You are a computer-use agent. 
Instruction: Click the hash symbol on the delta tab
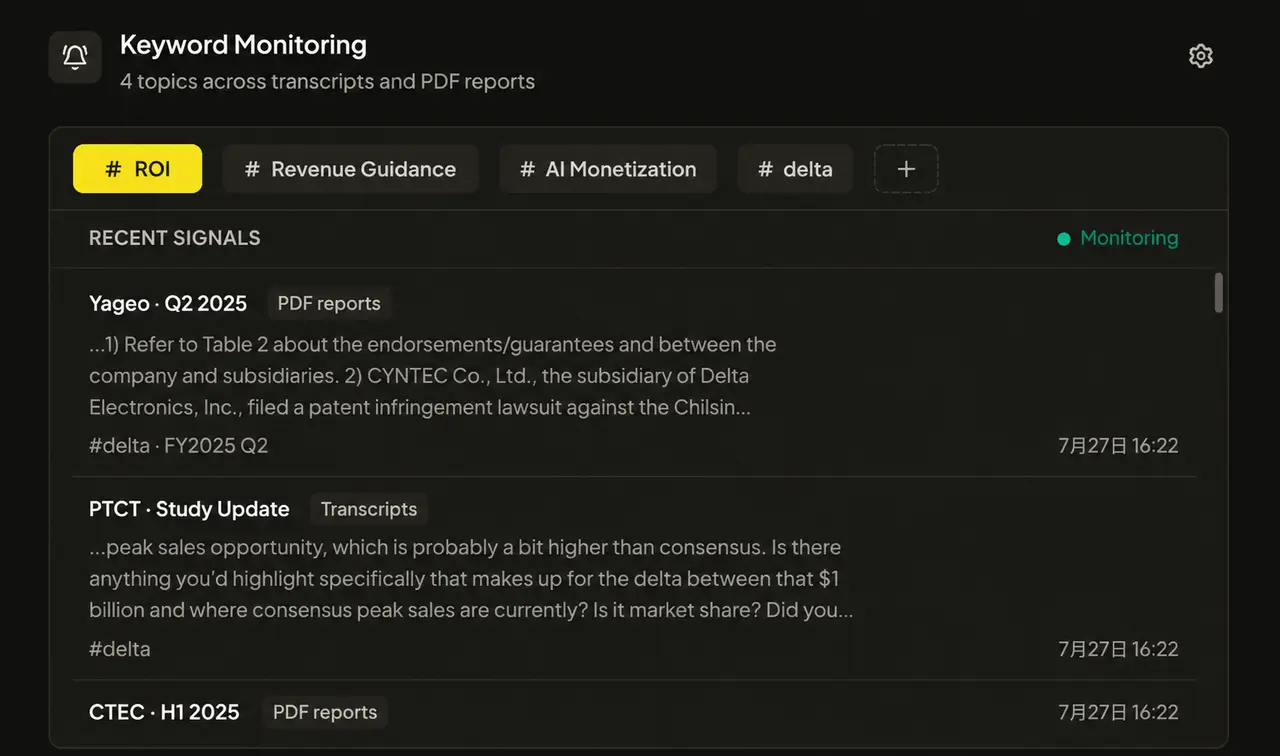click(x=765, y=169)
